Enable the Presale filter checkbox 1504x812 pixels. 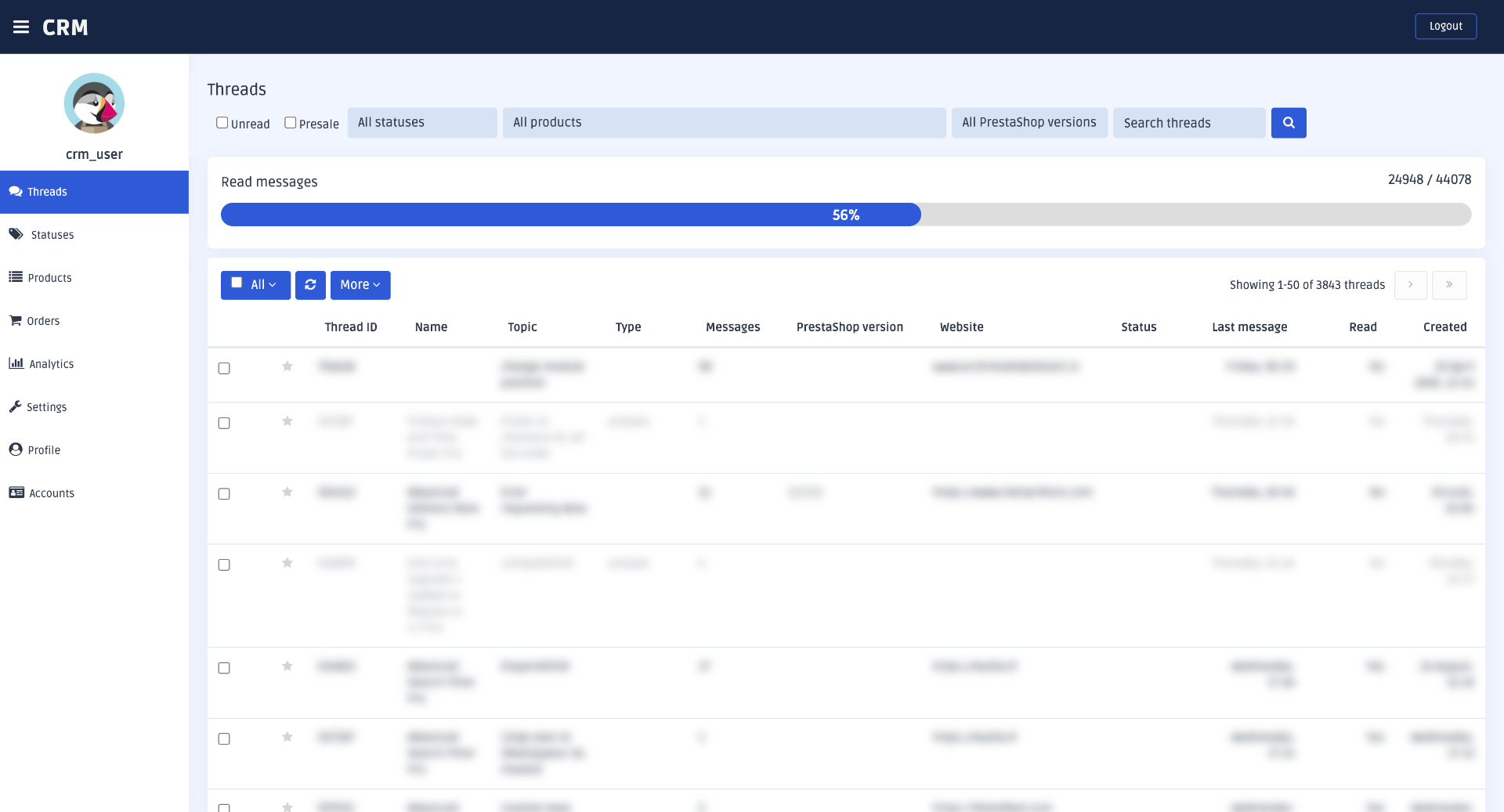tap(290, 123)
